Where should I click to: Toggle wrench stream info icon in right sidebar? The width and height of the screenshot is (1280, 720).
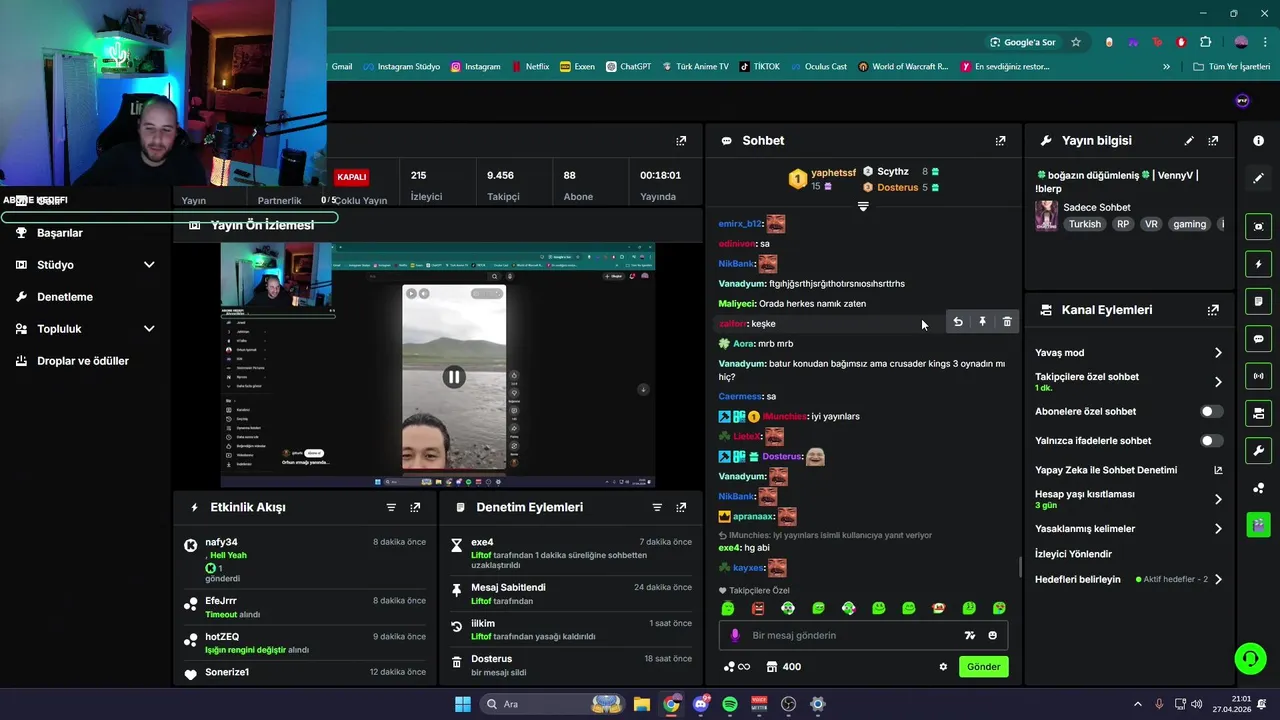pyautogui.click(x=1258, y=450)
